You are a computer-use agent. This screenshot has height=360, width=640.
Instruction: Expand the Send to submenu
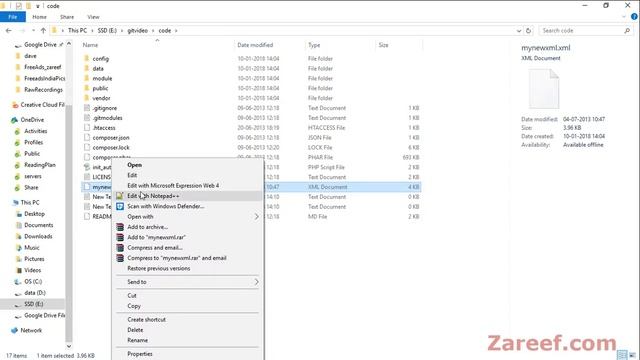(x=188, y=282)
